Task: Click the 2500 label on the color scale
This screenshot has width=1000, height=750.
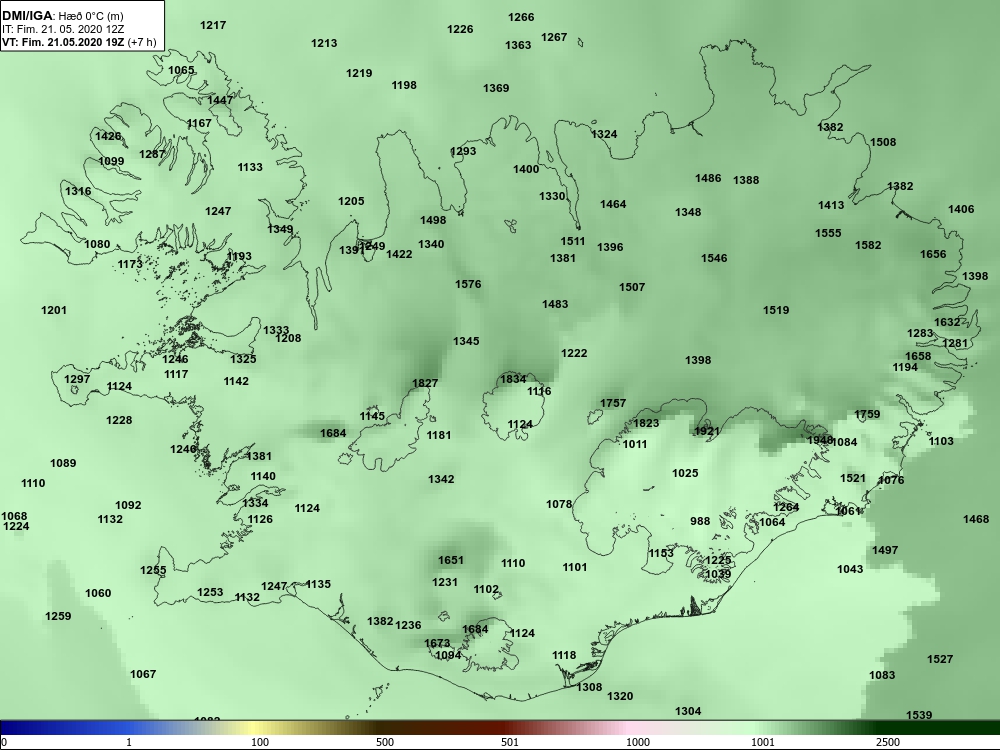Action: [888, 742]
